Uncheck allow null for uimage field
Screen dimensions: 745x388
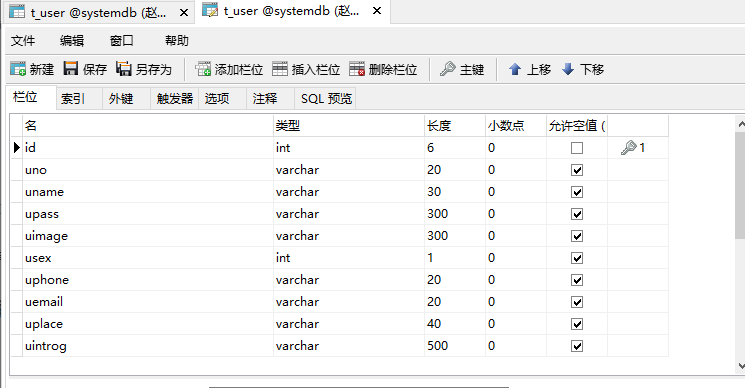pyautogui.click(x=577, y=236)
